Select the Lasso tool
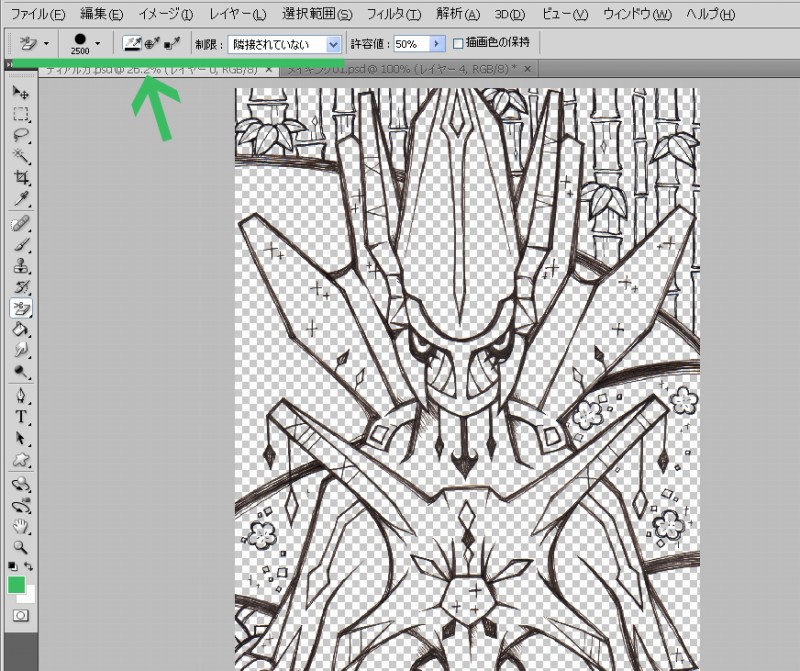Viewport: 800px width, 671px height. (20, 135)
